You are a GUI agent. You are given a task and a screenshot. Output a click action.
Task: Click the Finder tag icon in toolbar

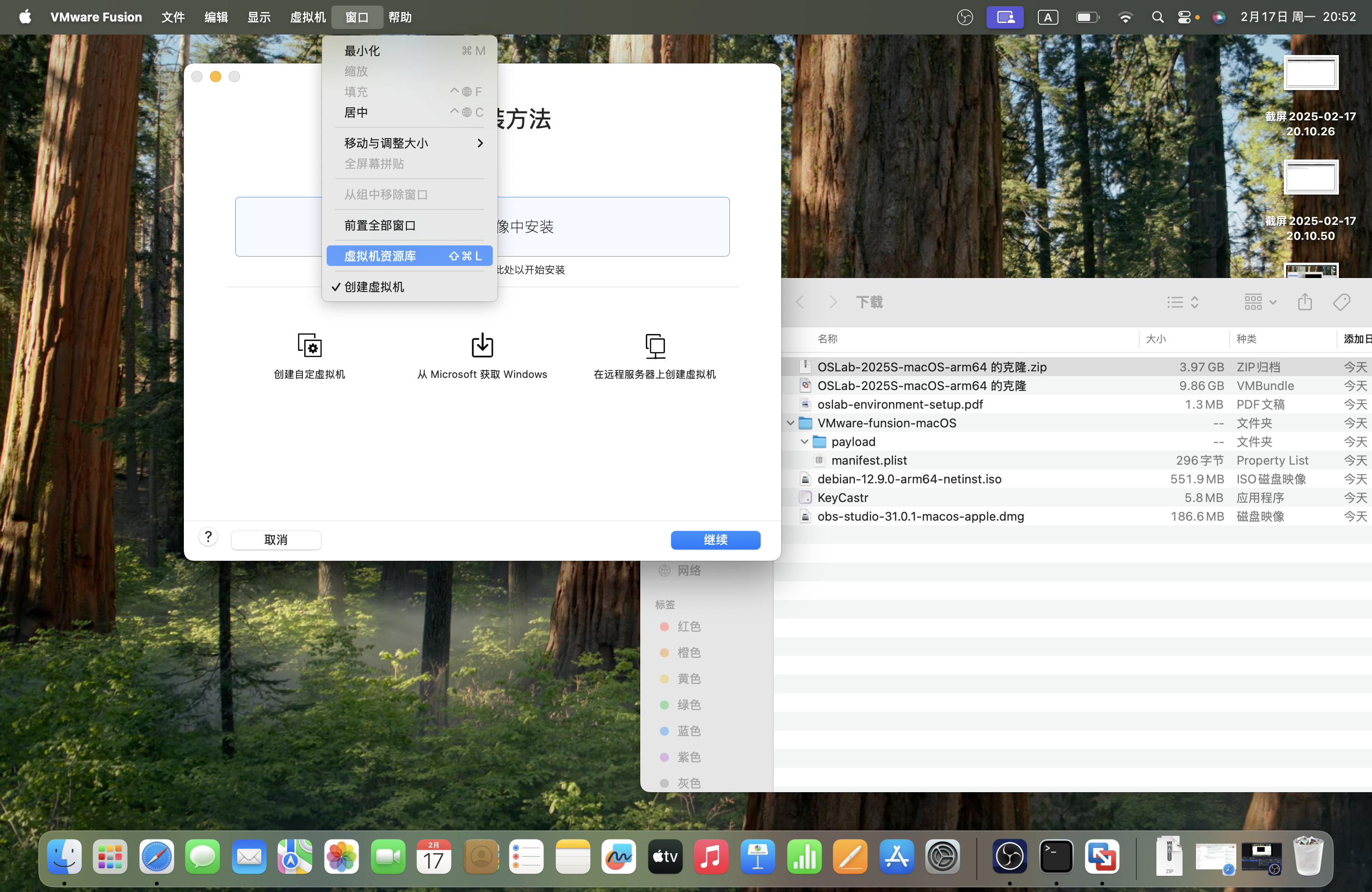tap(1342, 302)
